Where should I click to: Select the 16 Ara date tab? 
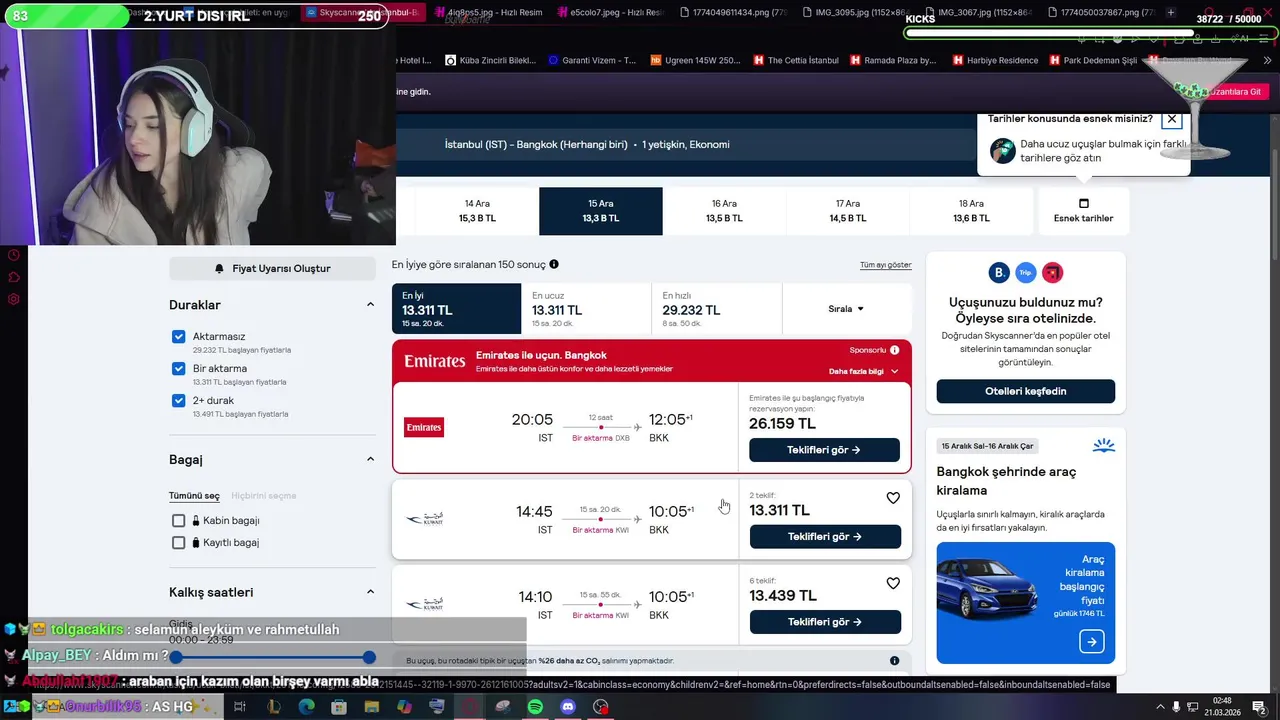pos(724,211)
